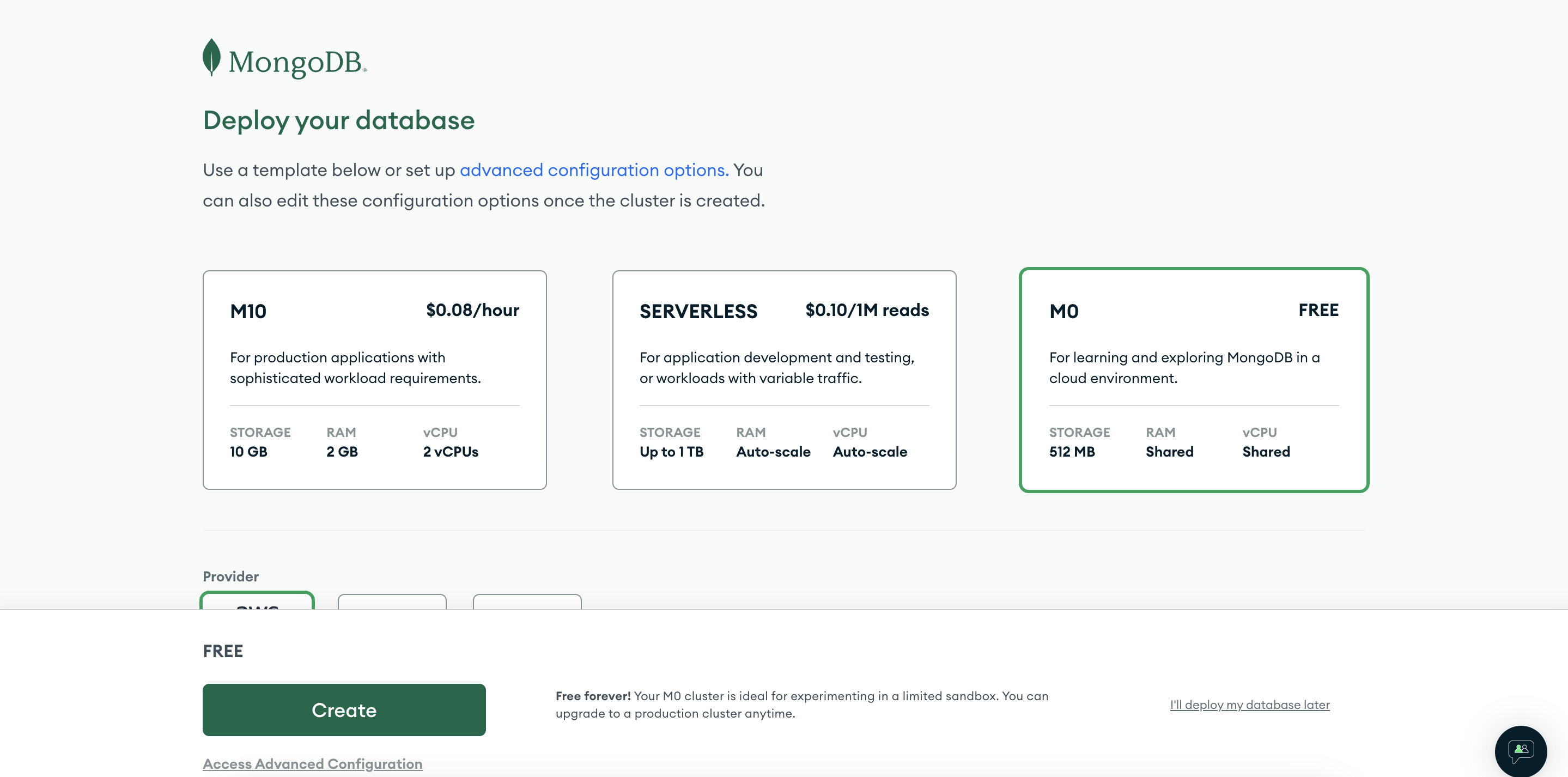The image size is (1568, 777).
Task: Choose the middle provider tile next to AWS
Action: [x=392, y=602]
